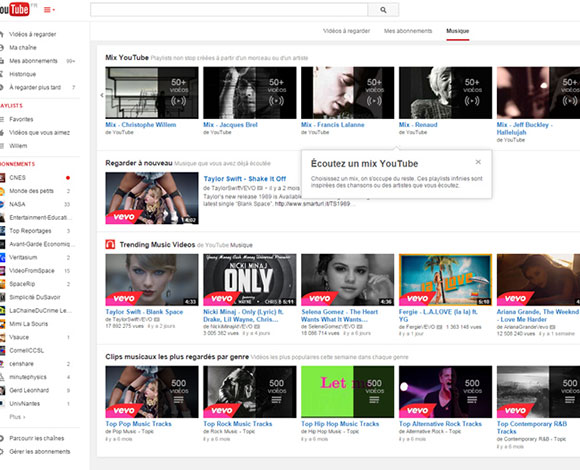
Task: Click the censhare channel icon
Action: (x=2, y=364)
